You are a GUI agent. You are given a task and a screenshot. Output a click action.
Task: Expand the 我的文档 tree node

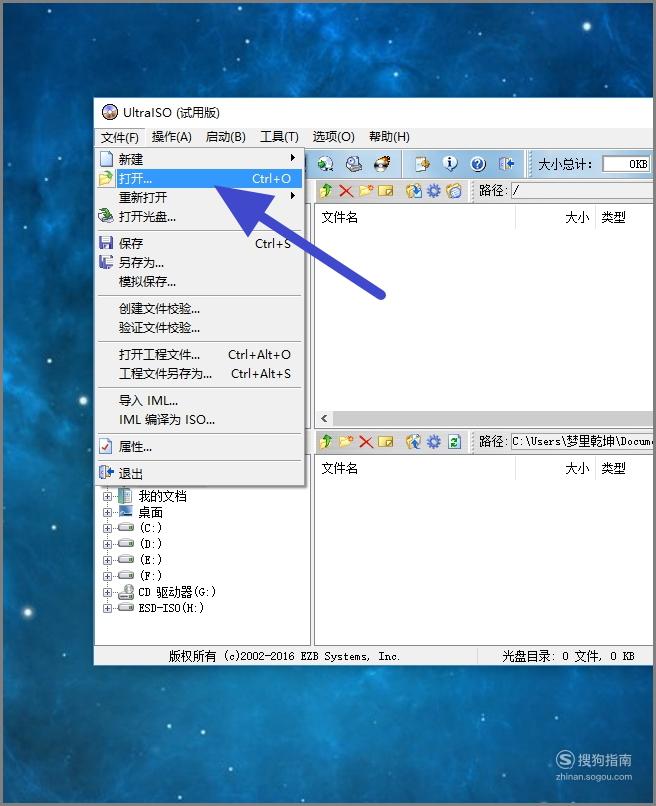[107, 497]
